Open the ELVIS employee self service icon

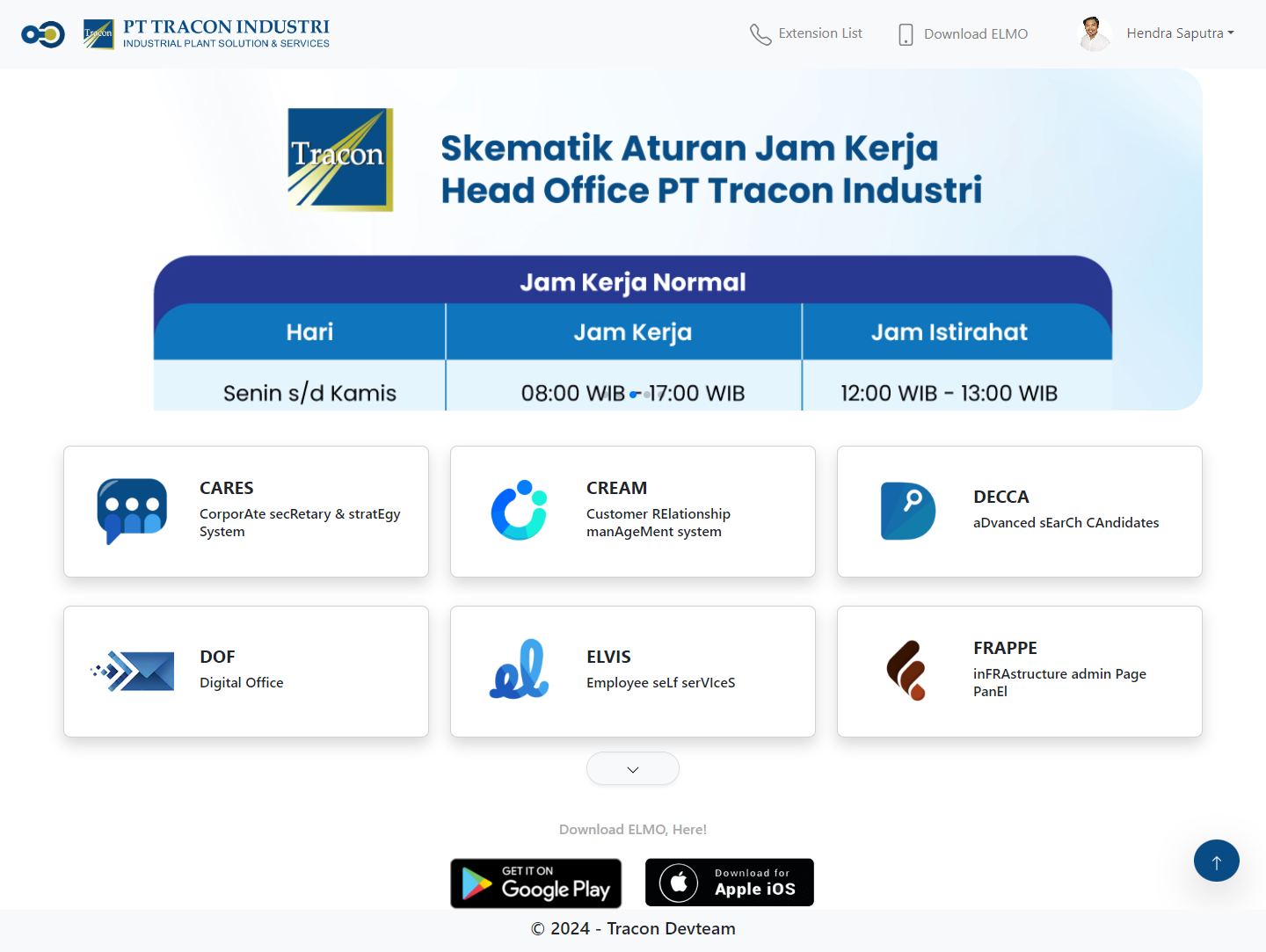(519, 671)
